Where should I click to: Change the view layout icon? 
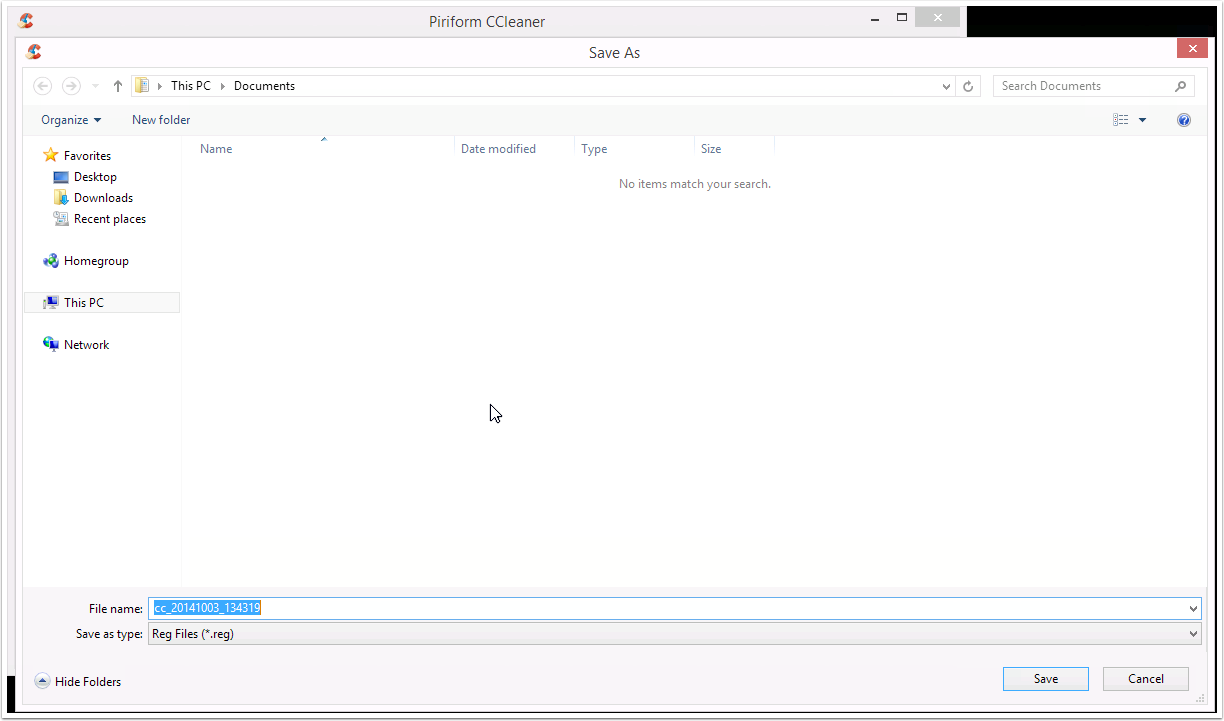click(1120, 120)
